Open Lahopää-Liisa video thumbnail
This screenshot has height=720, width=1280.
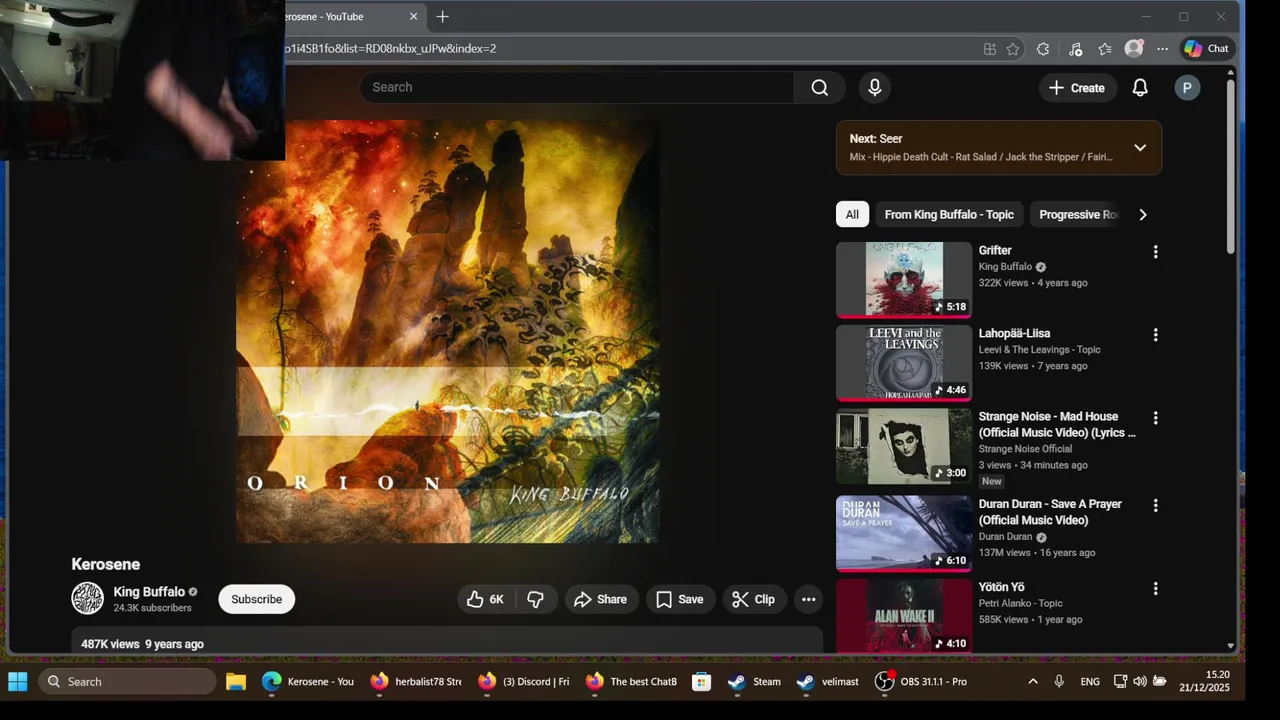(x=904, y=363)
